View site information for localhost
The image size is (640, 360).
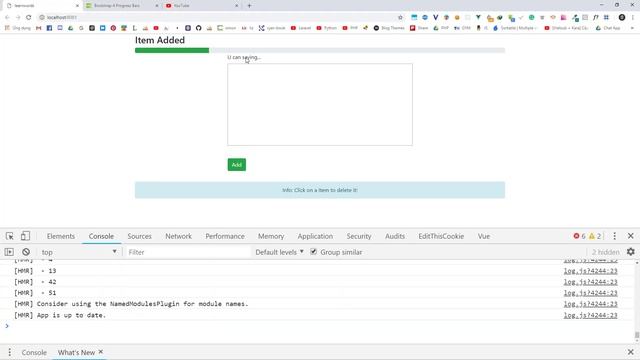click(42, 17)
